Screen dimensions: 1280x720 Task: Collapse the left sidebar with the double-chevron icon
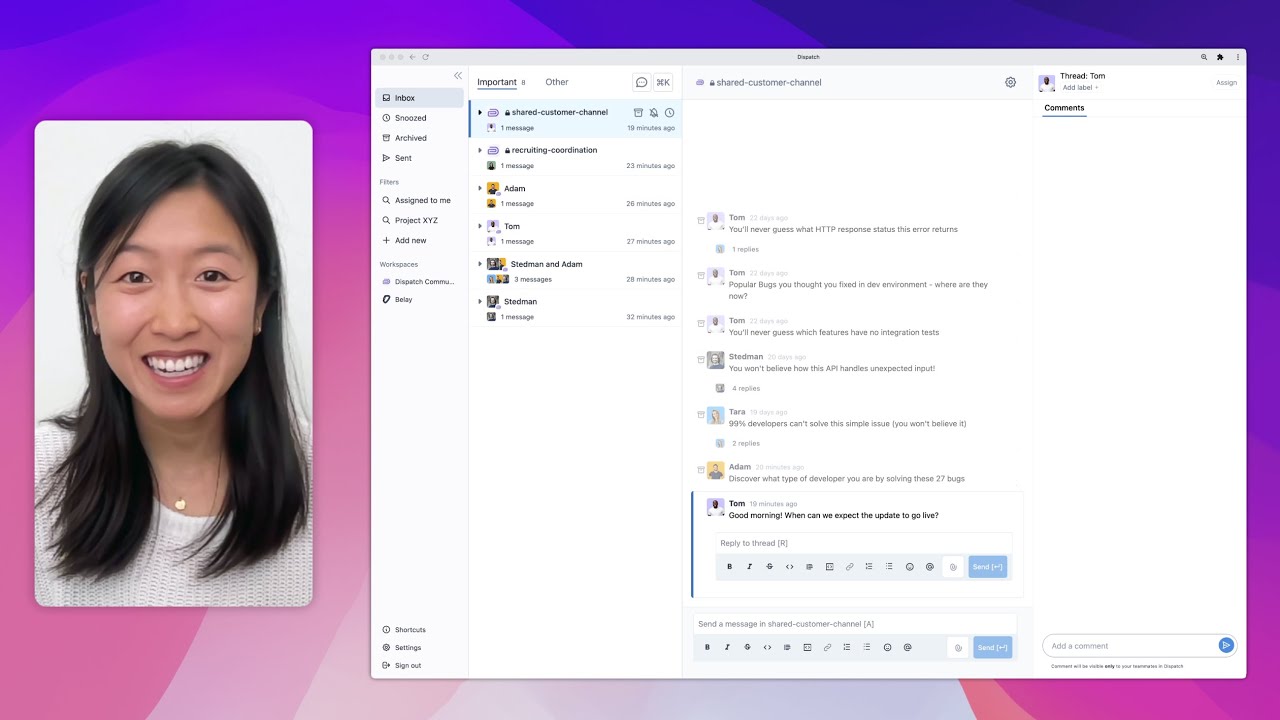pos(458,76)
